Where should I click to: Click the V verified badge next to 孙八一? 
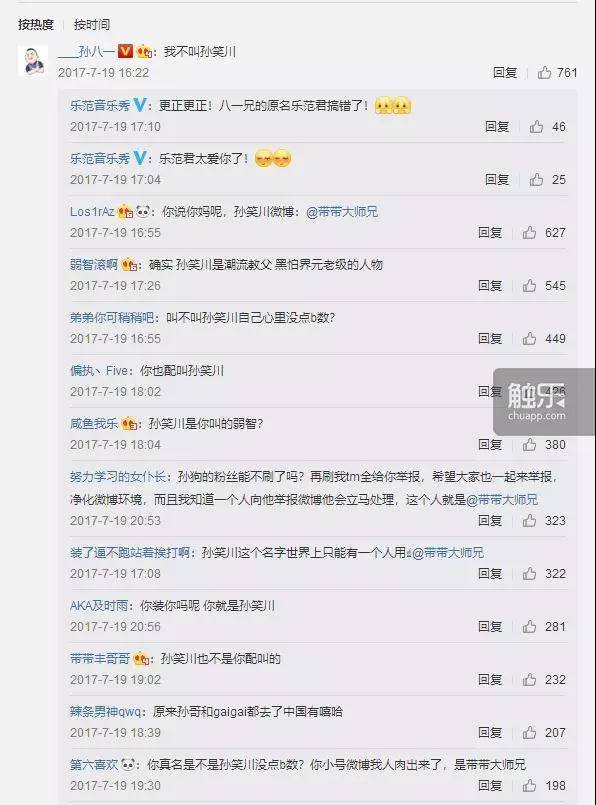(125, 51)
